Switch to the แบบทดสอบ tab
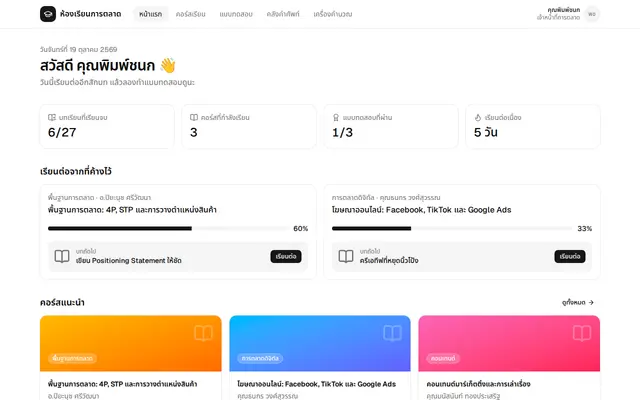 point(236,14)
